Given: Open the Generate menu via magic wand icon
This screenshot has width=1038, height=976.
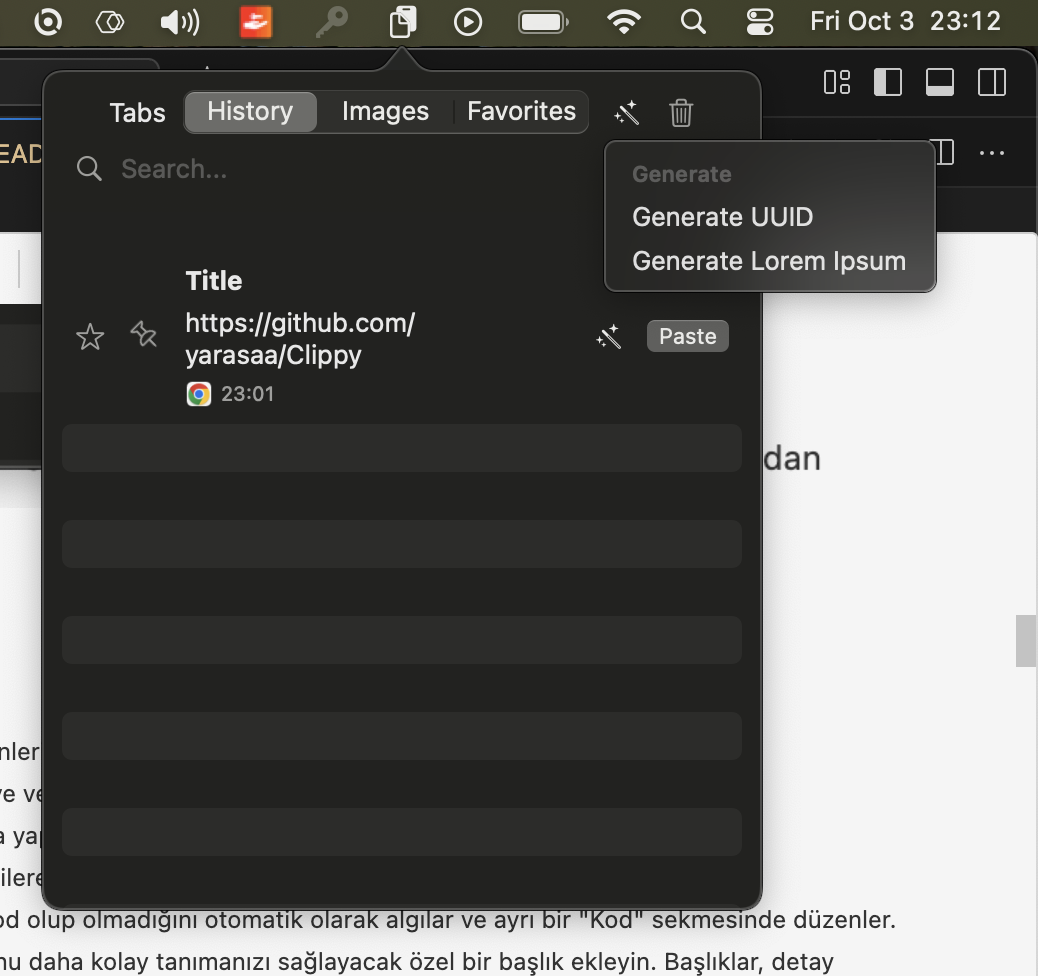Looking at the screenshot, I should (x=626, y=113).
